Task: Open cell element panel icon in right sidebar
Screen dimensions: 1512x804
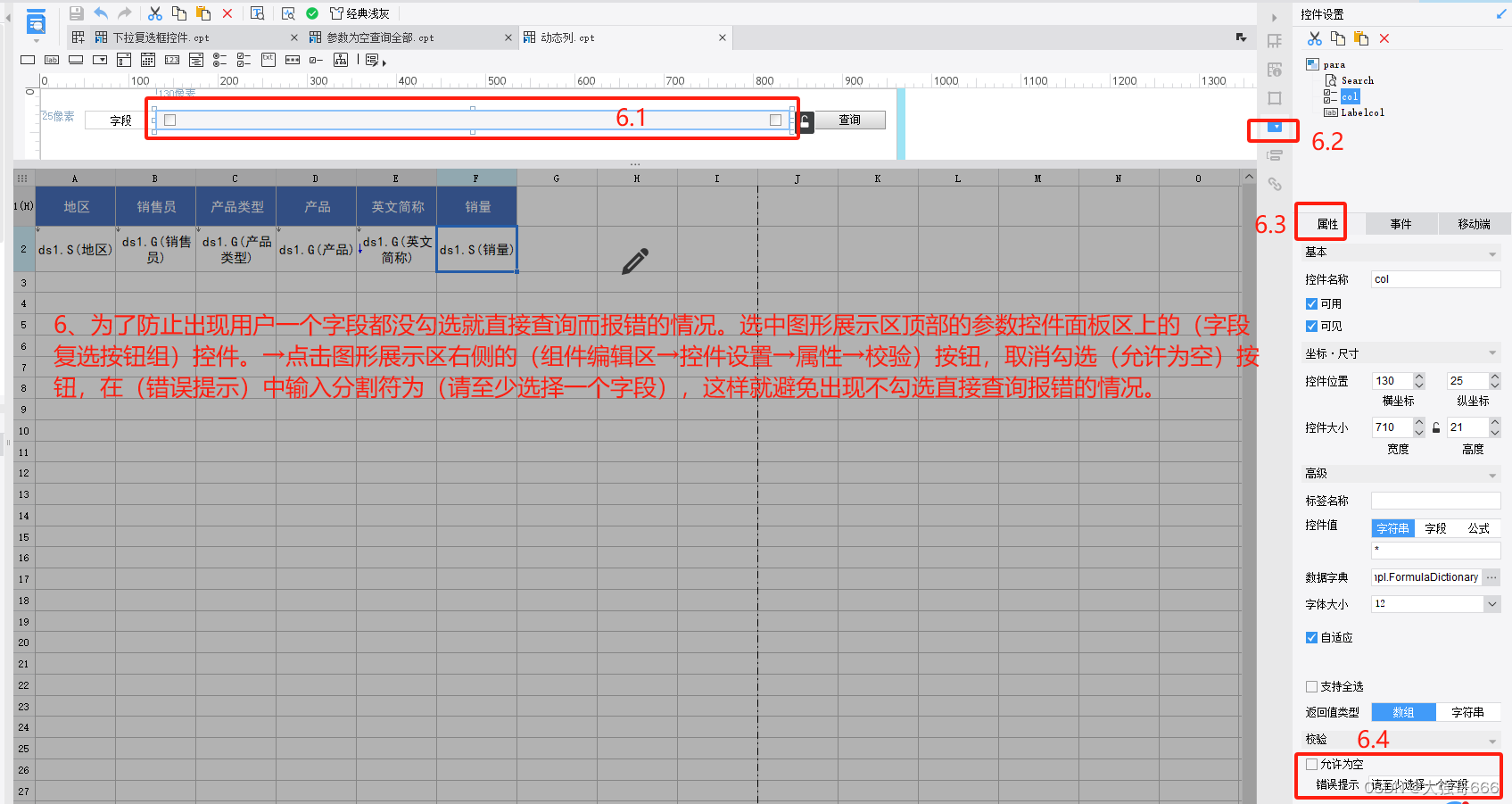Action: pos(1275,41)
